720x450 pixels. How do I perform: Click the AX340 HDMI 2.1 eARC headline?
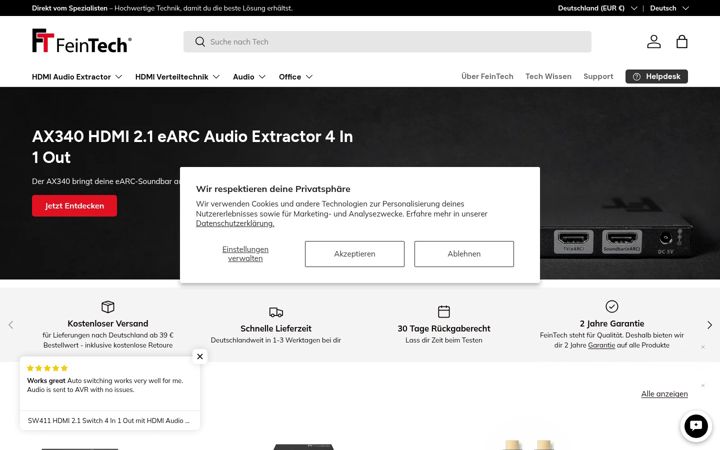click(x=192, y=147)
